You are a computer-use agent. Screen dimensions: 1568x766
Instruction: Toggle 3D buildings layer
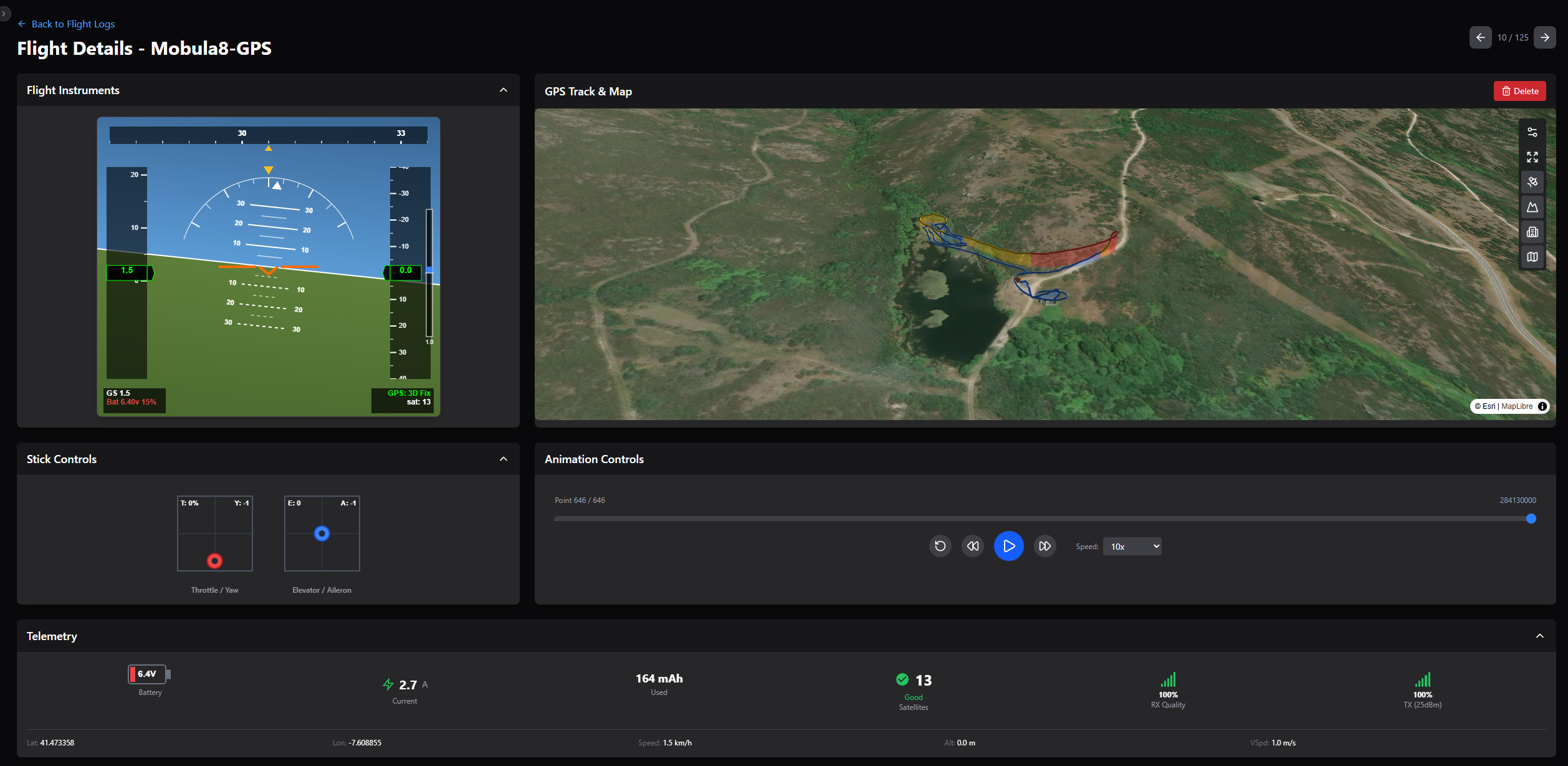(1532, 232)
